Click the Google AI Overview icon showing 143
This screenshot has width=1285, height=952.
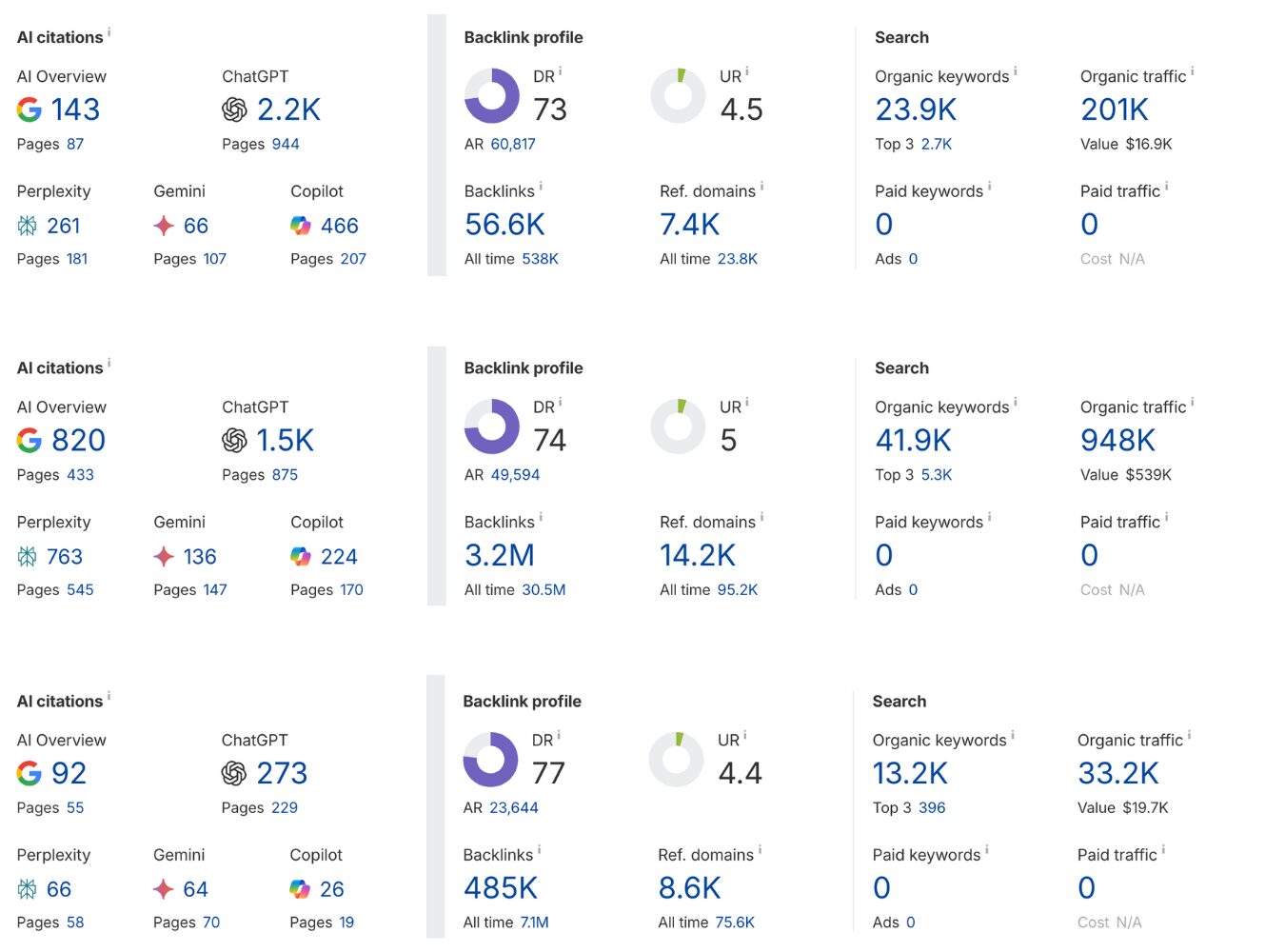tap(29, 109)
